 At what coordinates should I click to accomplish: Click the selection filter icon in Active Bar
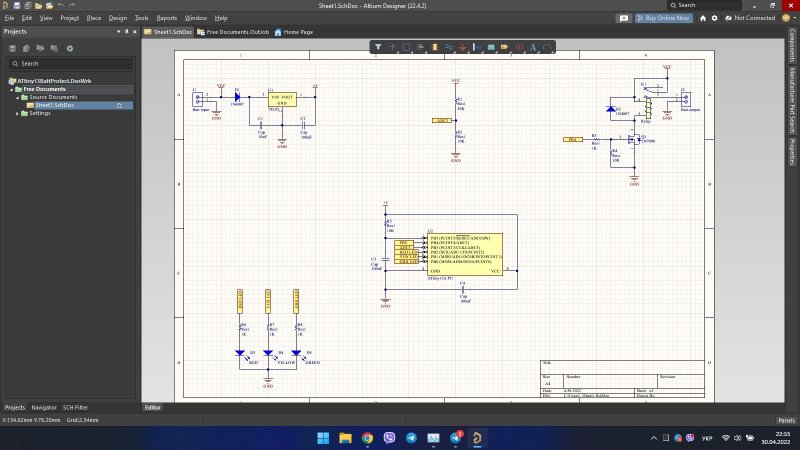coord(379,47)
